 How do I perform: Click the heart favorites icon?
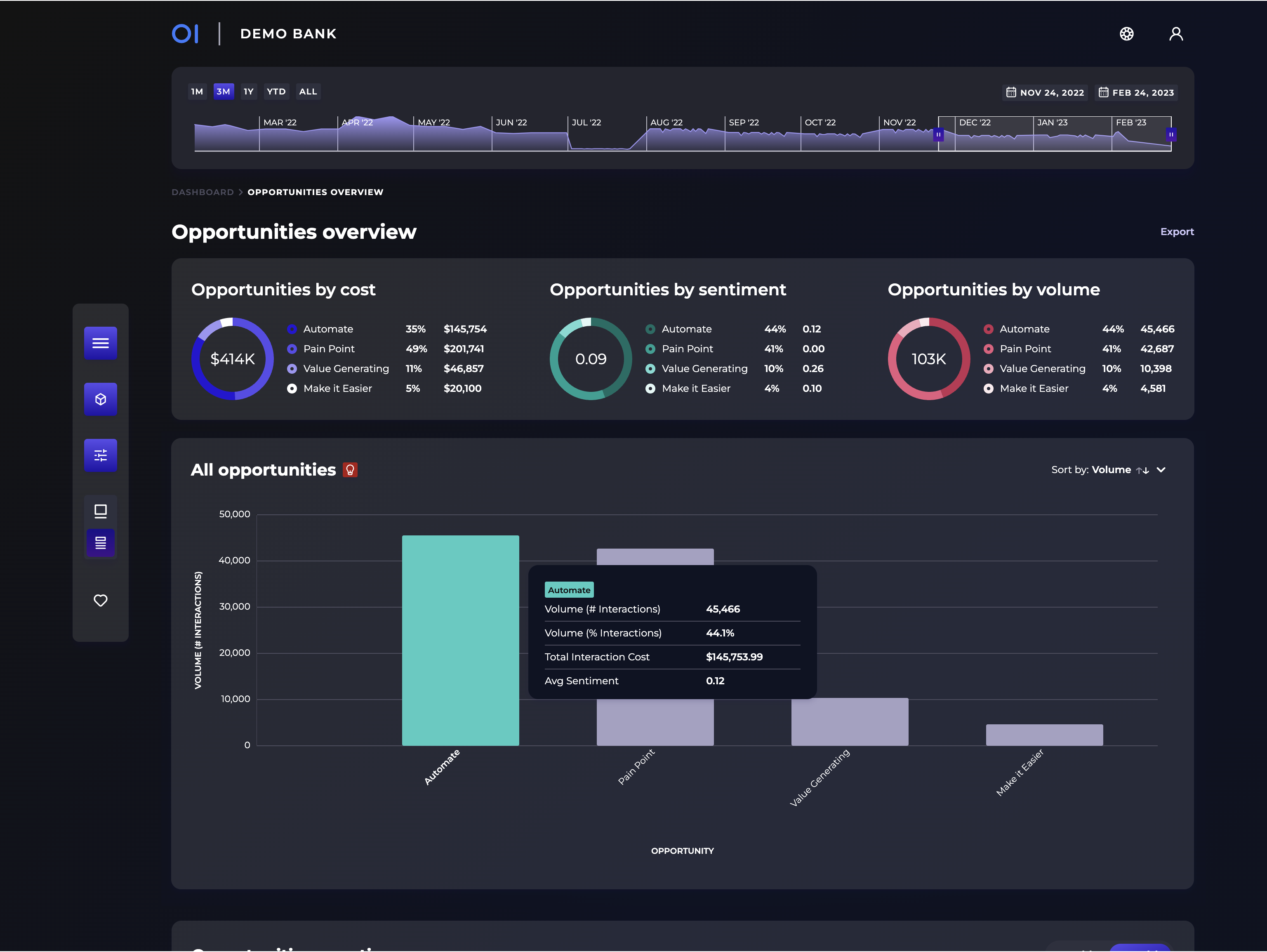click(101, 600)
